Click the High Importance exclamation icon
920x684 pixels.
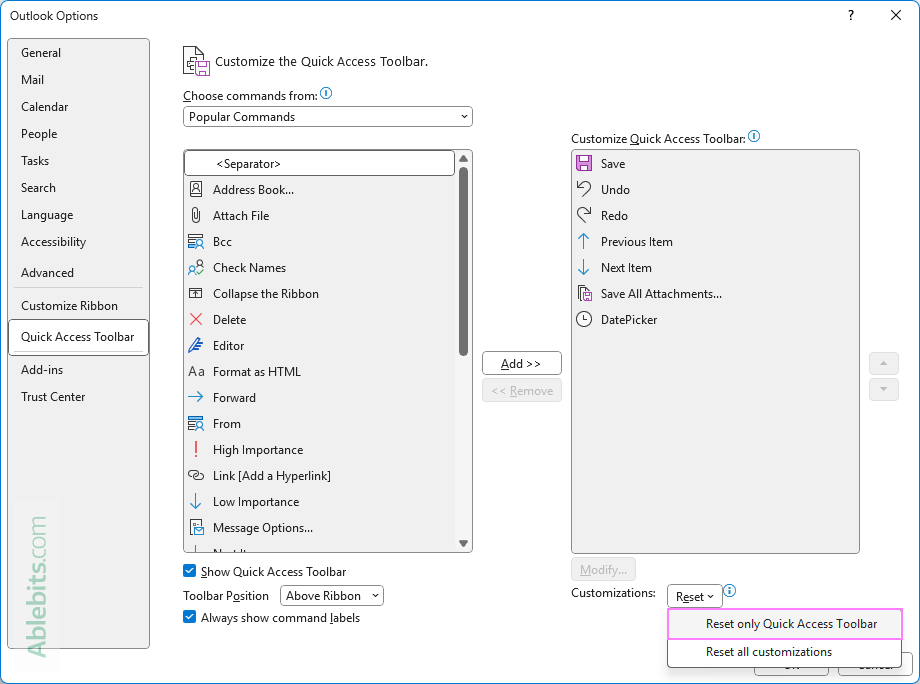coord(196,449)
